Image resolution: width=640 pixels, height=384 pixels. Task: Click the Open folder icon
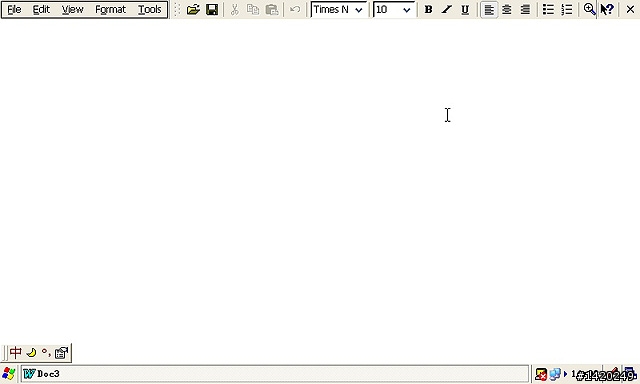click(193, 9)
